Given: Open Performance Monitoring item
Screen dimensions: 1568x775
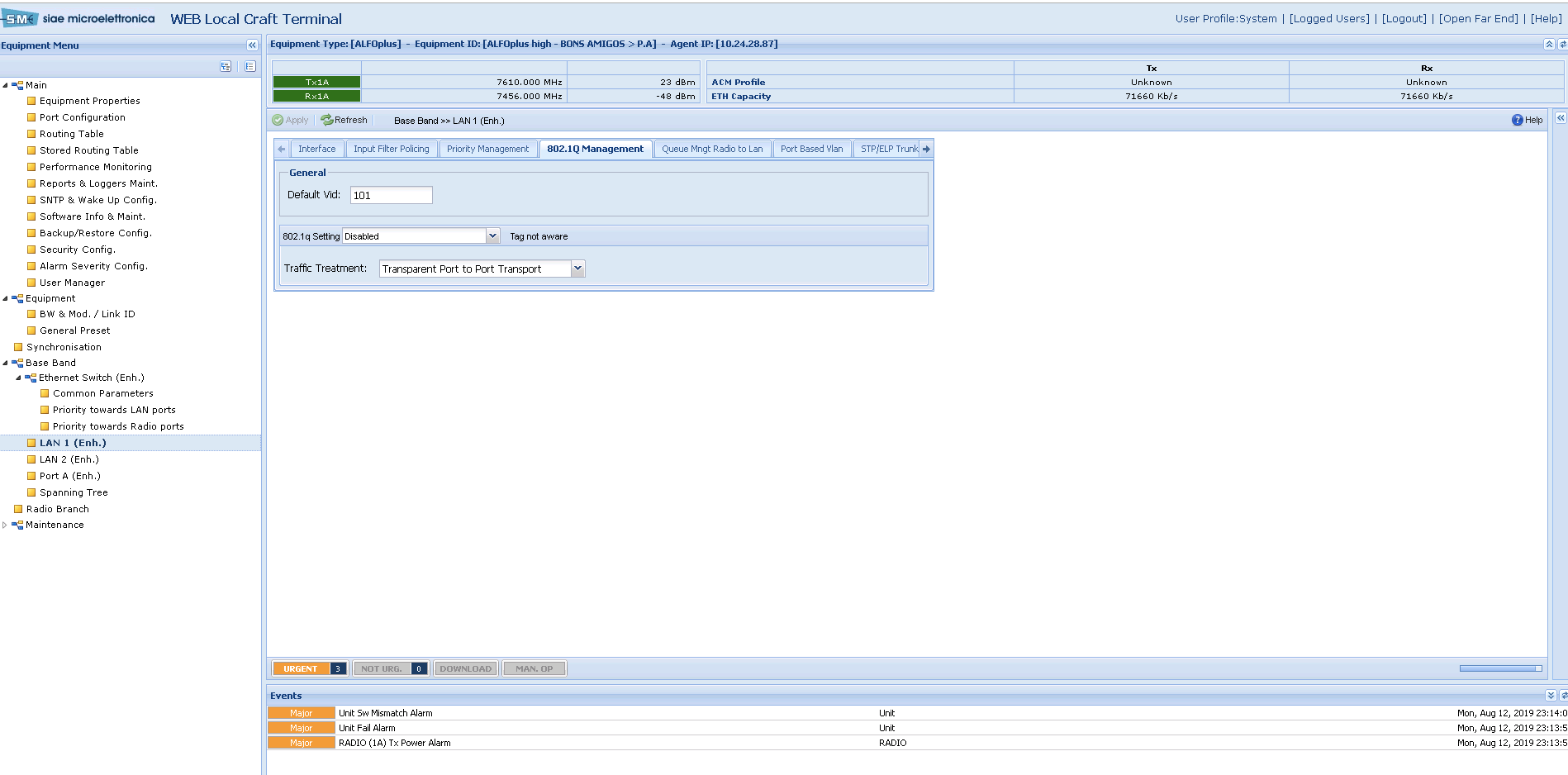Looking at the screenshot, I should (x=96, y=167).
